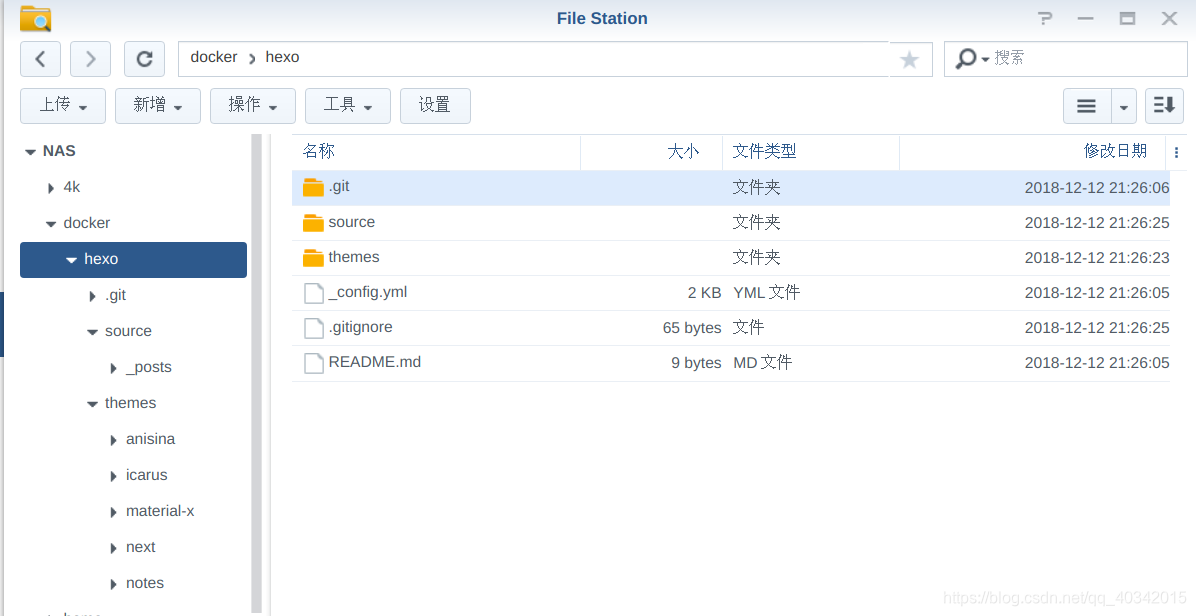Click the 设置 settings button
1196x616 pixels.
[x=435, y=106]
